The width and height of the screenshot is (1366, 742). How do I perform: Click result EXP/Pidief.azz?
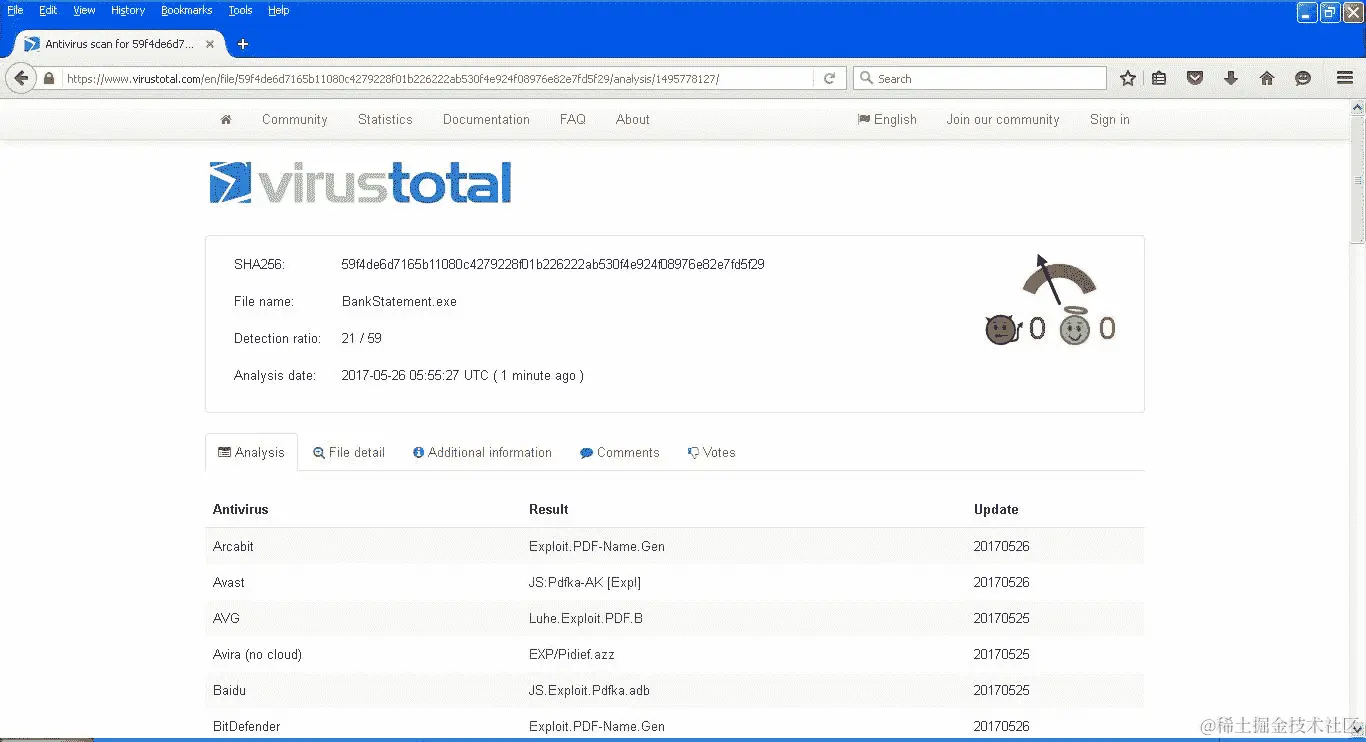pyautogui.click(x=572, y=654)
